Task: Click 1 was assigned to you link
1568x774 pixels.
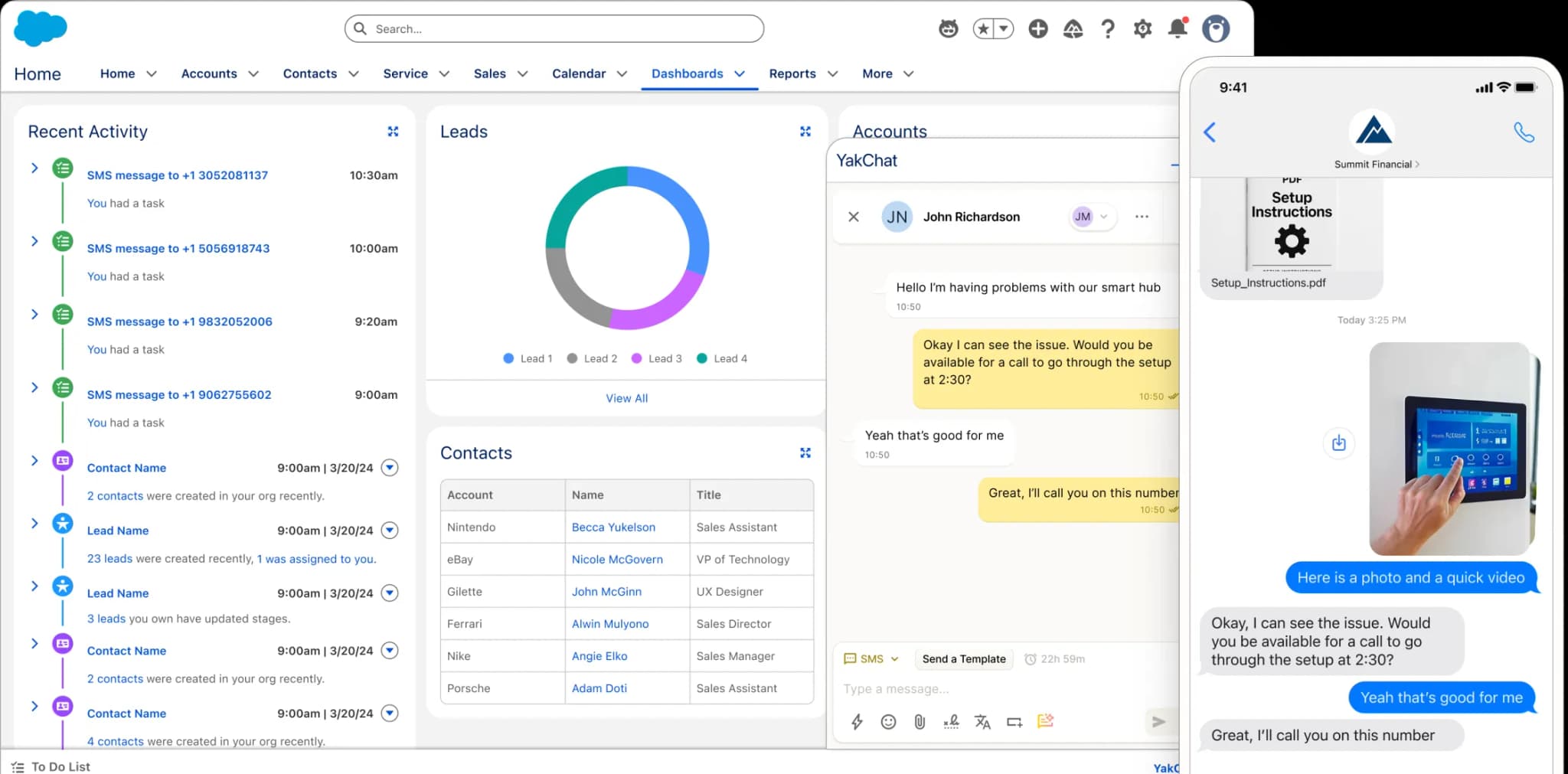Action: [316, 559]
